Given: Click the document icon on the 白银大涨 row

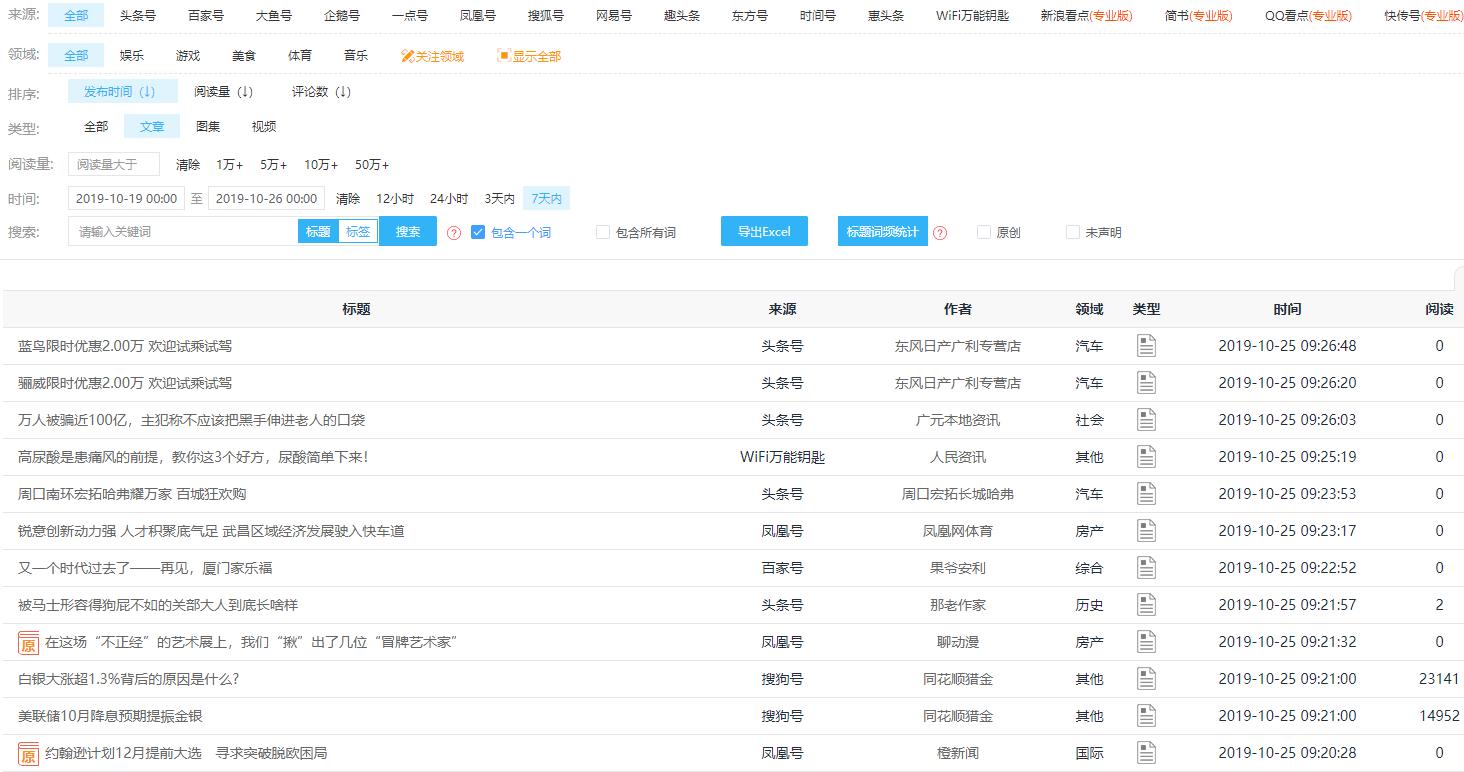Looking at the screenshot, I should (x=1146, y=678).
